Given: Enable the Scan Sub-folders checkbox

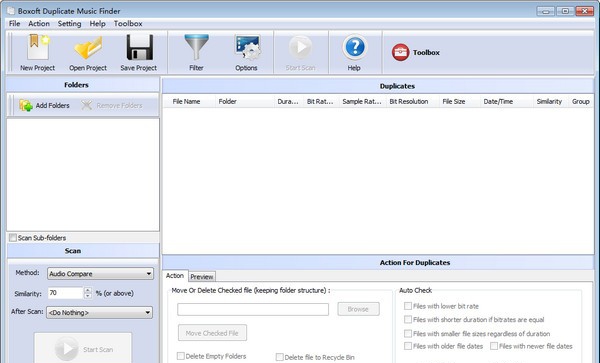Looking at the screenshot, I should pyautogui.click(x=13, y=238).
